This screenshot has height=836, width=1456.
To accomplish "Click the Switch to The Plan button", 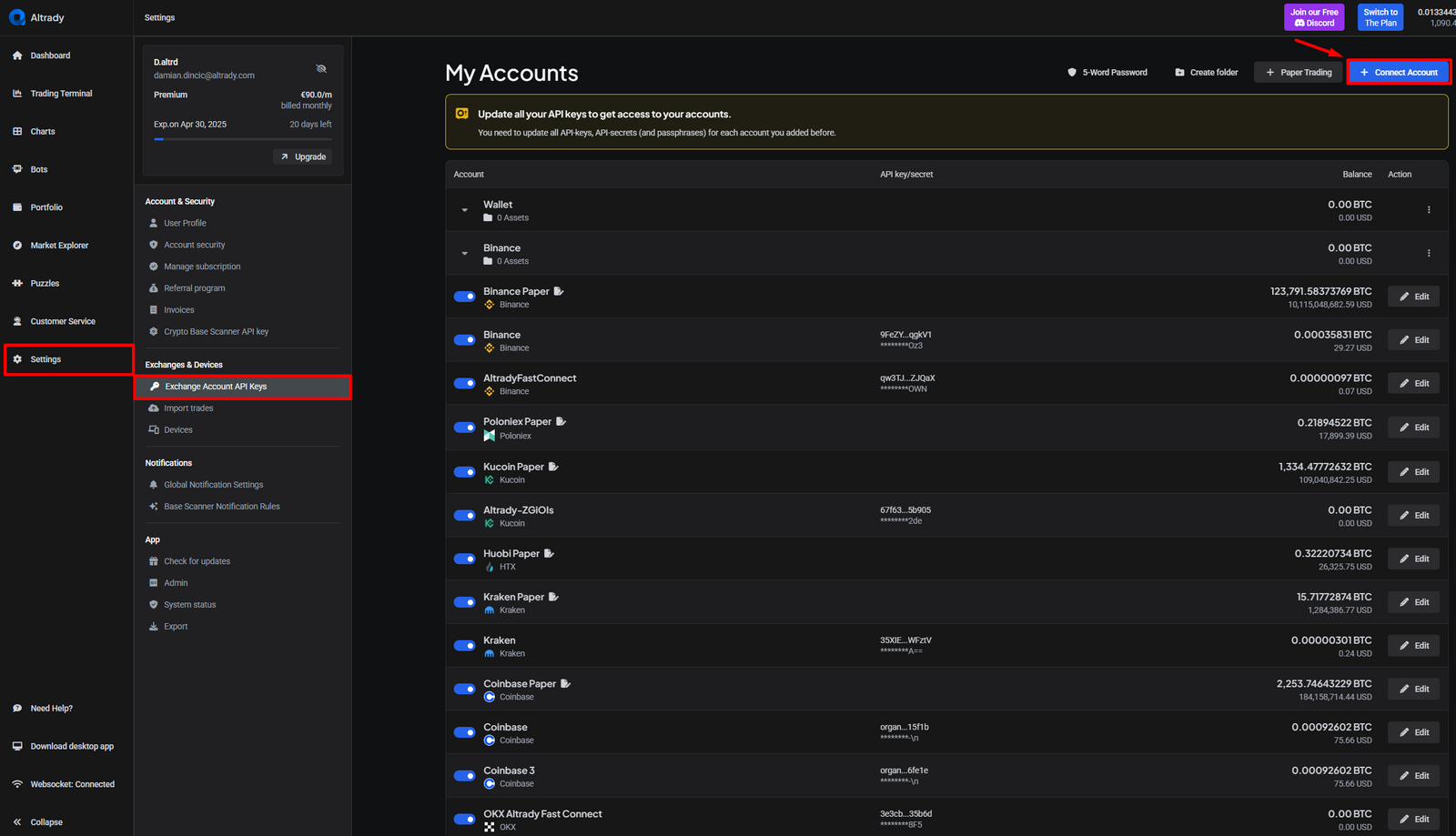I will click(x=1380, y=17).
